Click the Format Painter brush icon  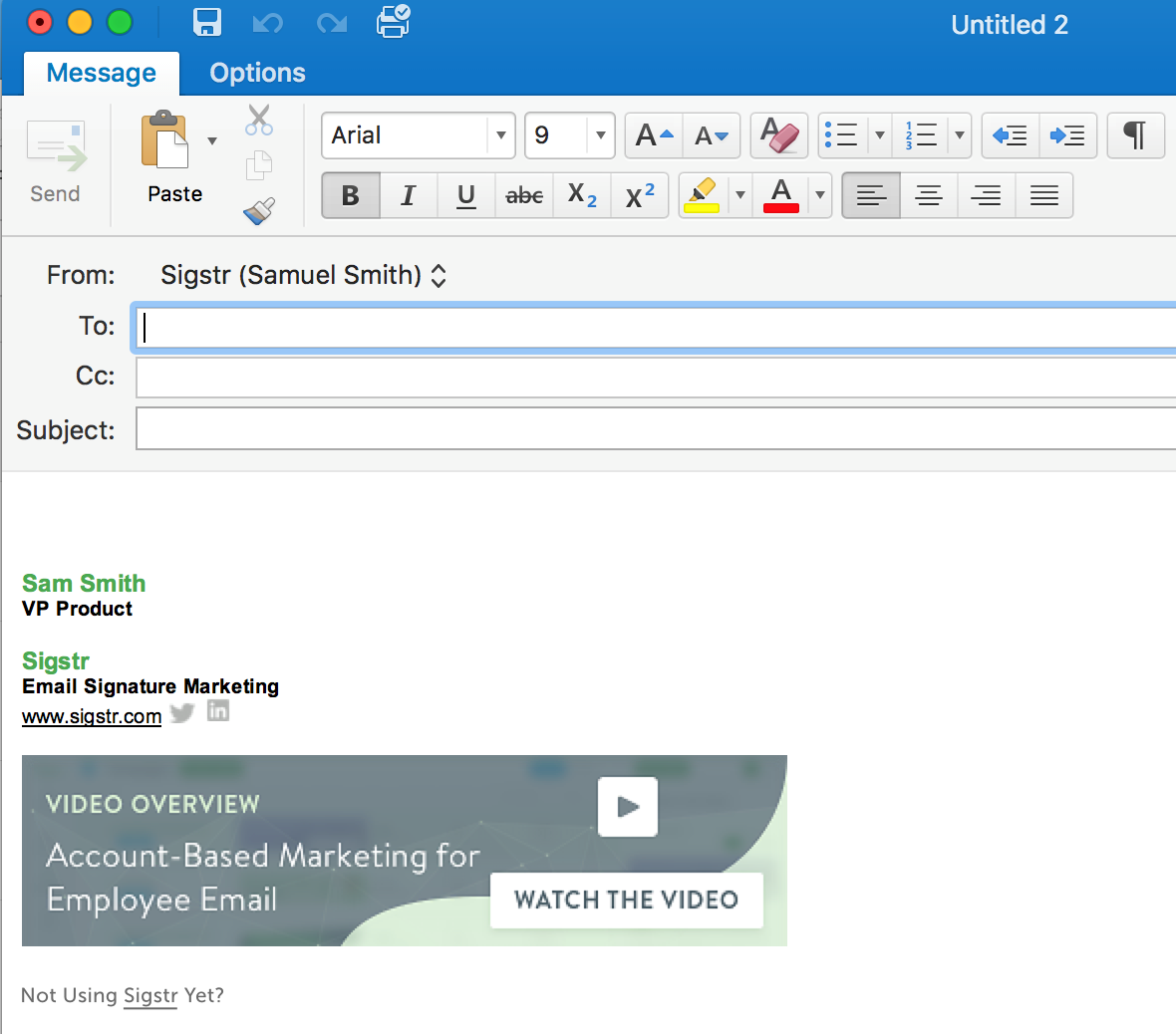point(259,211)
